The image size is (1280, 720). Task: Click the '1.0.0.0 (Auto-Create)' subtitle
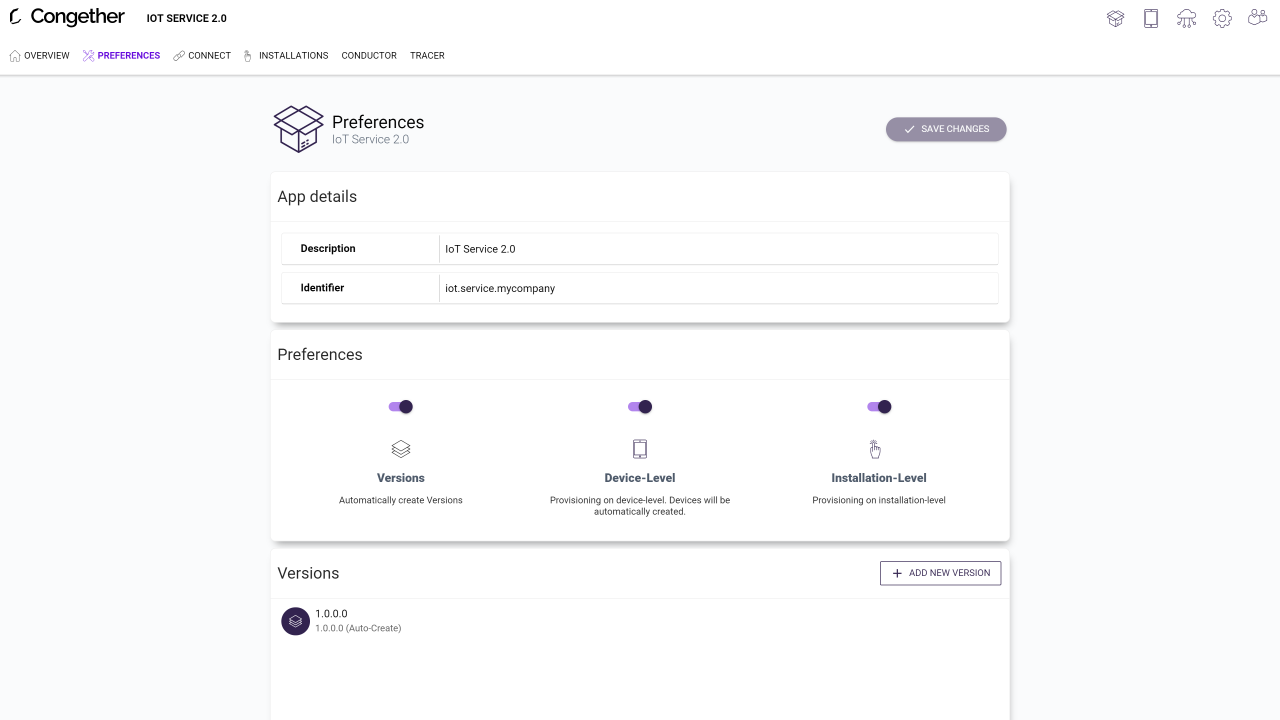point(358,628)
